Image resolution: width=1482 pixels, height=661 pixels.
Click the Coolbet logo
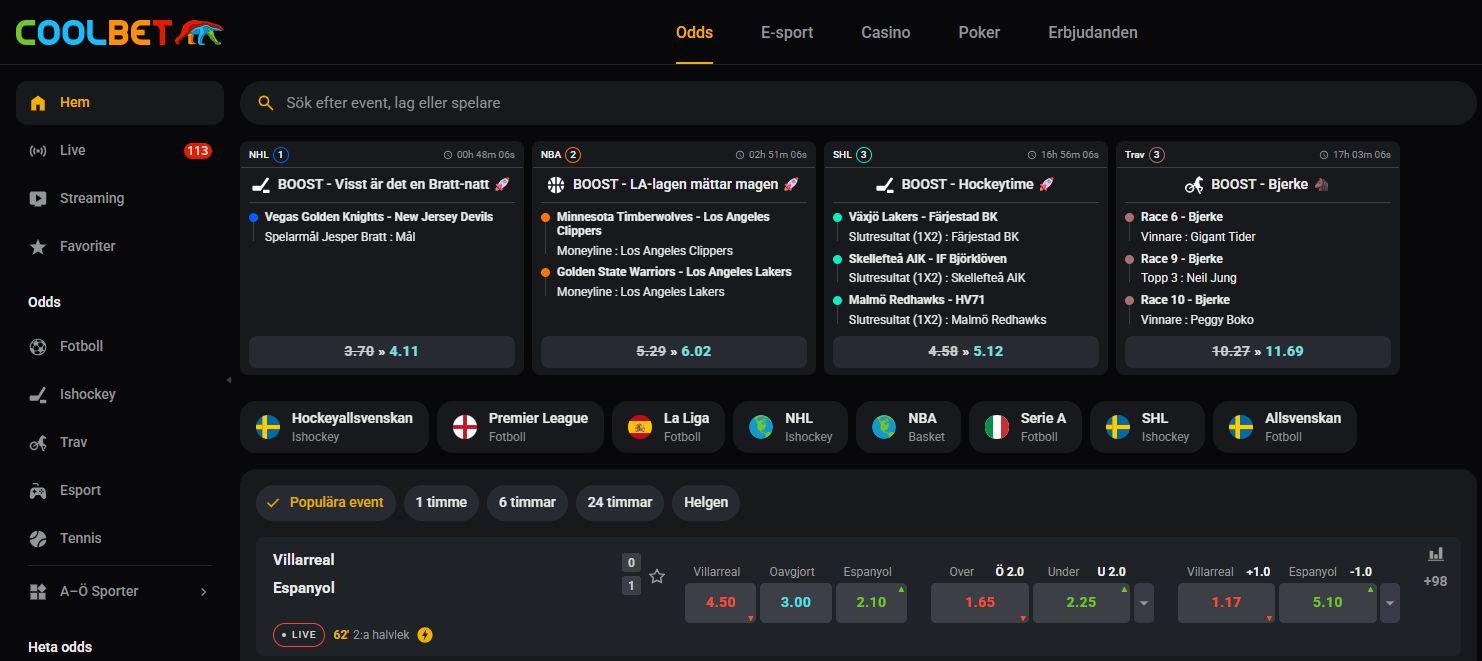(x=119, y=32)
